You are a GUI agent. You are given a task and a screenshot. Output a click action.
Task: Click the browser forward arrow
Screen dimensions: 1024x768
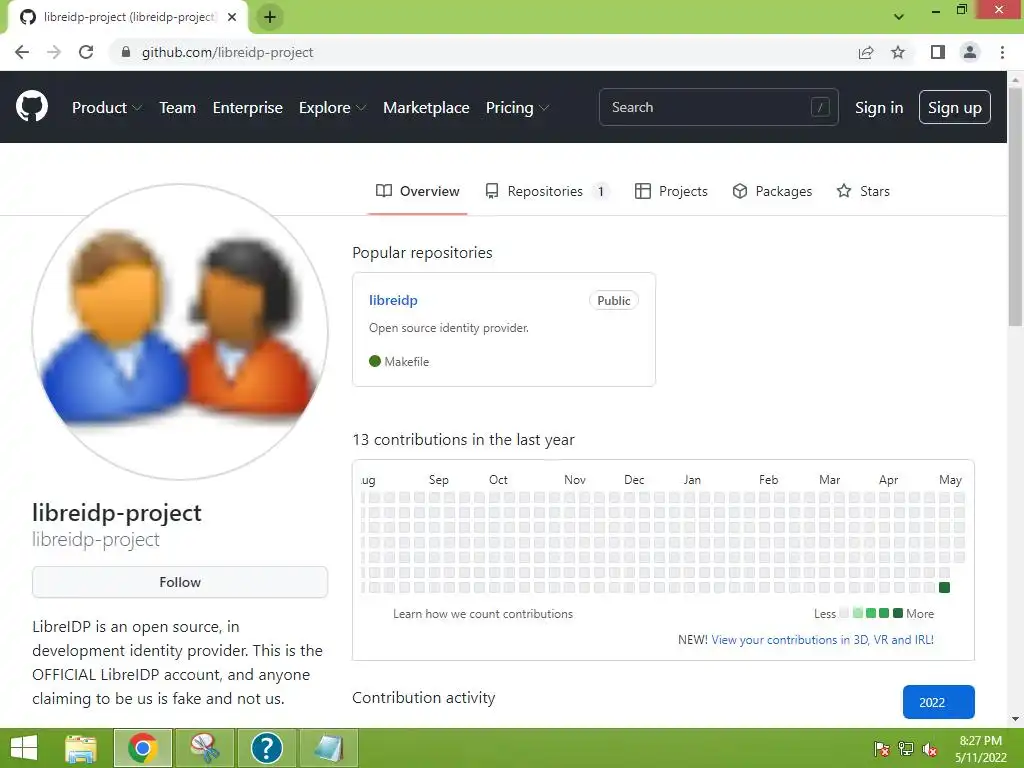click(x=54, y=52)
